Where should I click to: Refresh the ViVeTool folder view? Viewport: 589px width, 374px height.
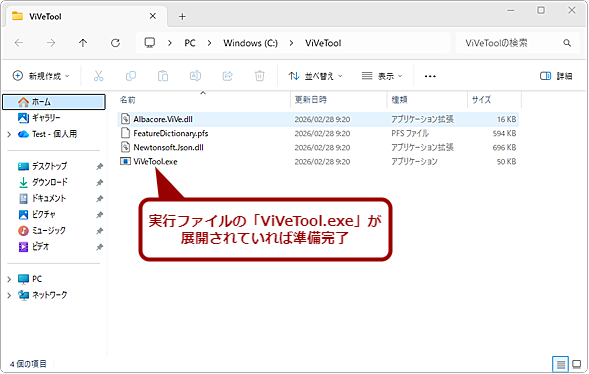coord(115,43)
